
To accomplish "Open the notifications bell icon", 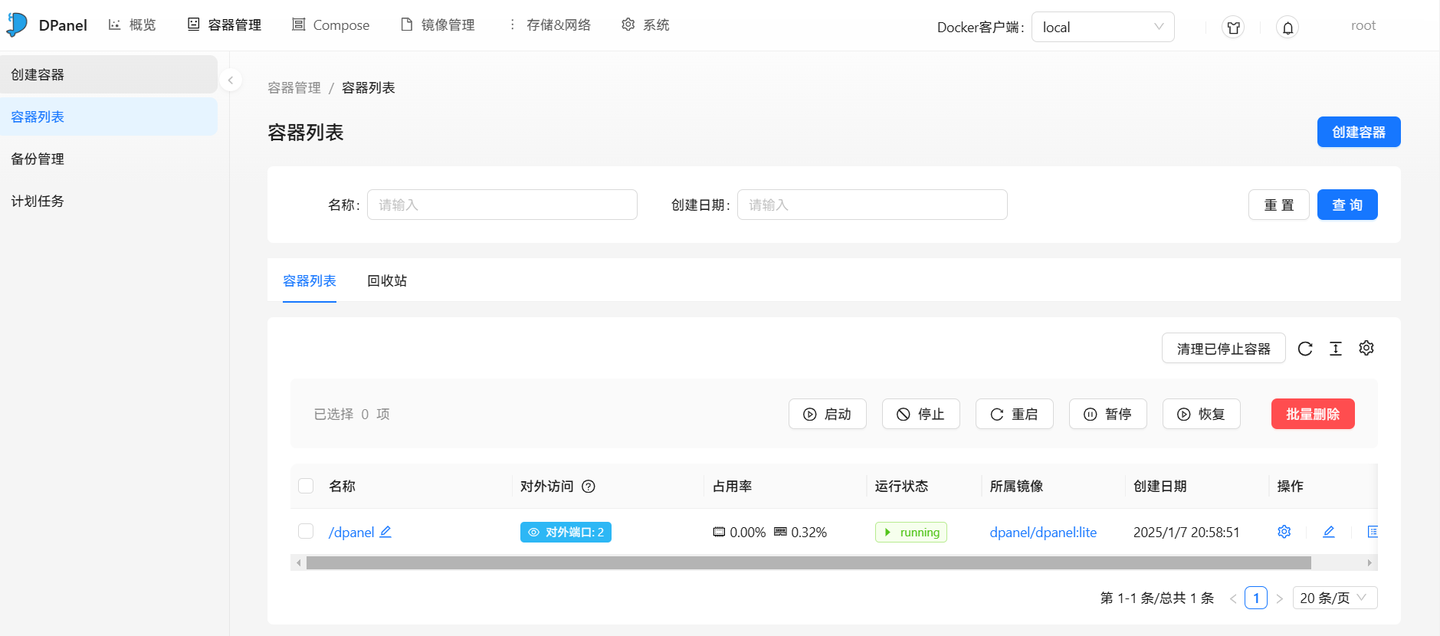I will [x=1287, y=26].
